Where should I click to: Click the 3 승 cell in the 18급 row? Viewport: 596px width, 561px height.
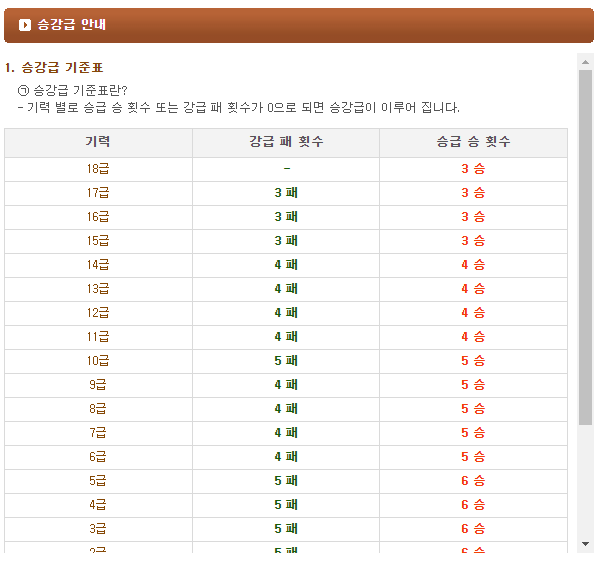coord(473,169)
